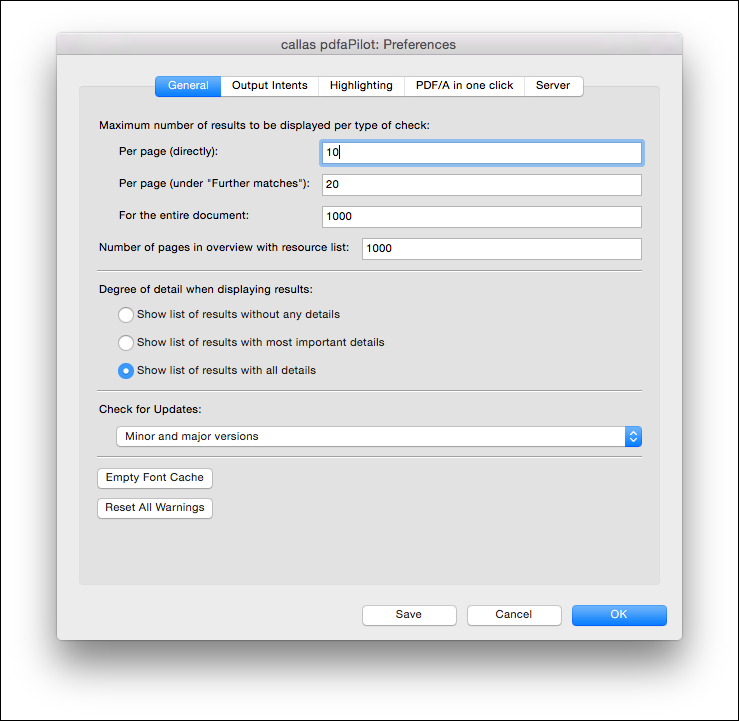Image resolution: width=739 pixels, height=721 pixels.
Task: Click the Number of pages in overview field
Action: tap(501, 249)
